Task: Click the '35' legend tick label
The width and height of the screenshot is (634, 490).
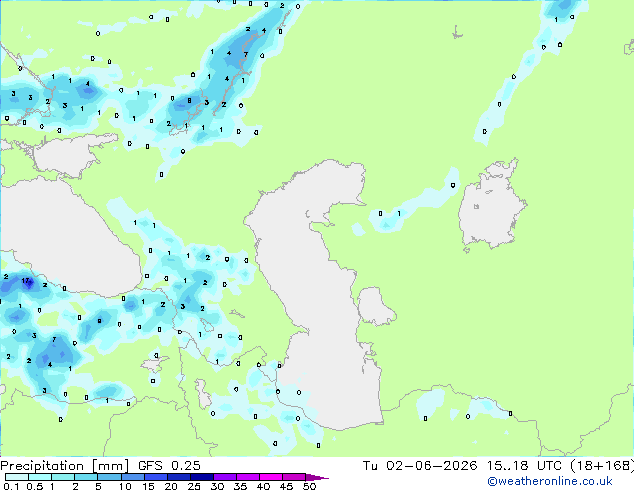Action: (240, 486)
